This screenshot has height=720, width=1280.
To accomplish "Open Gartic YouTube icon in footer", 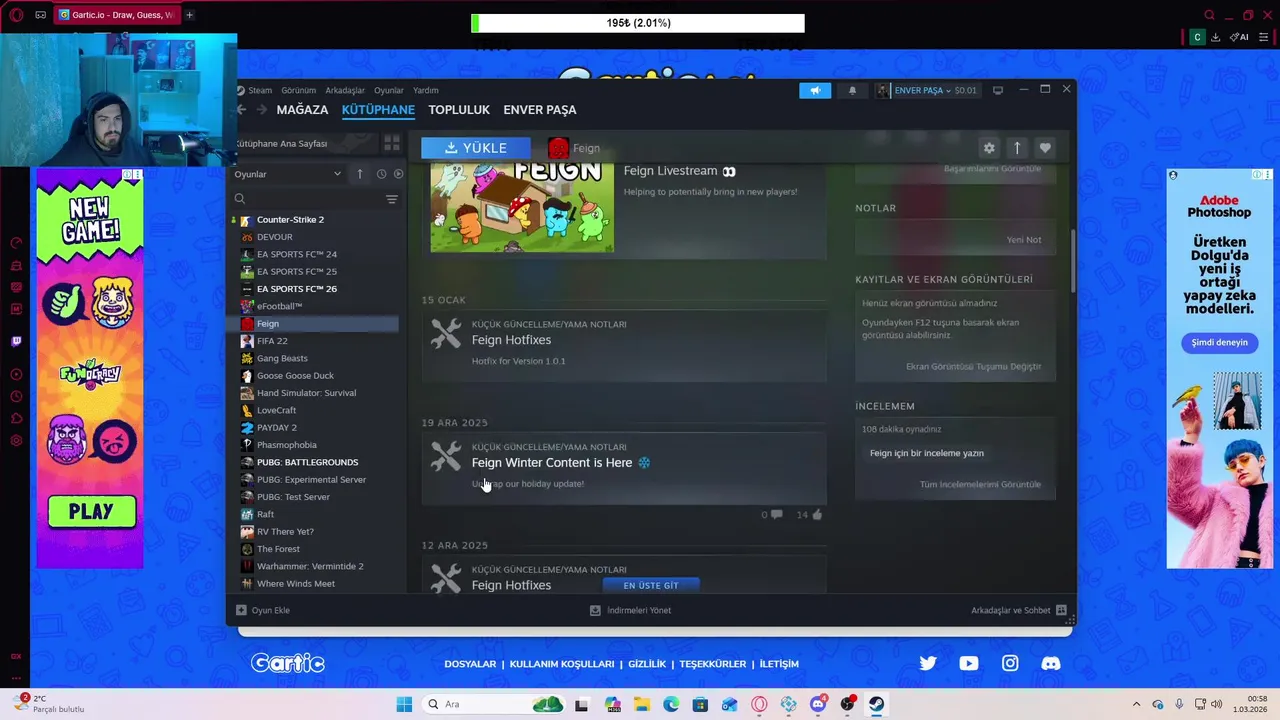I will pos(969,663).
